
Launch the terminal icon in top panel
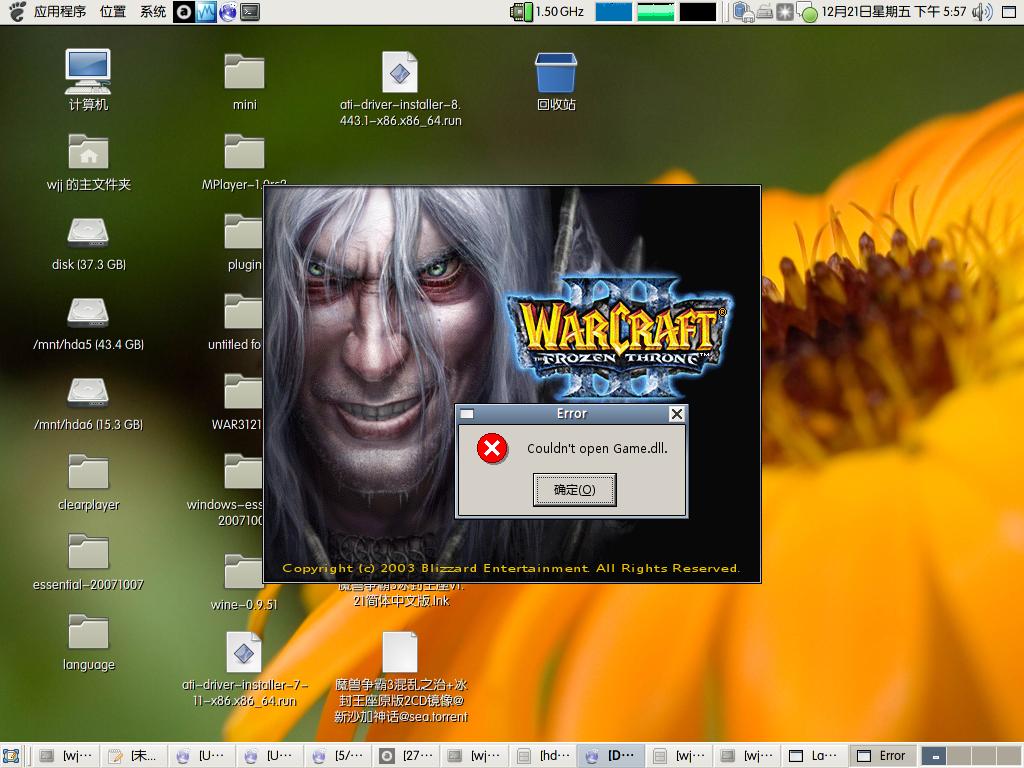[250, 12]
